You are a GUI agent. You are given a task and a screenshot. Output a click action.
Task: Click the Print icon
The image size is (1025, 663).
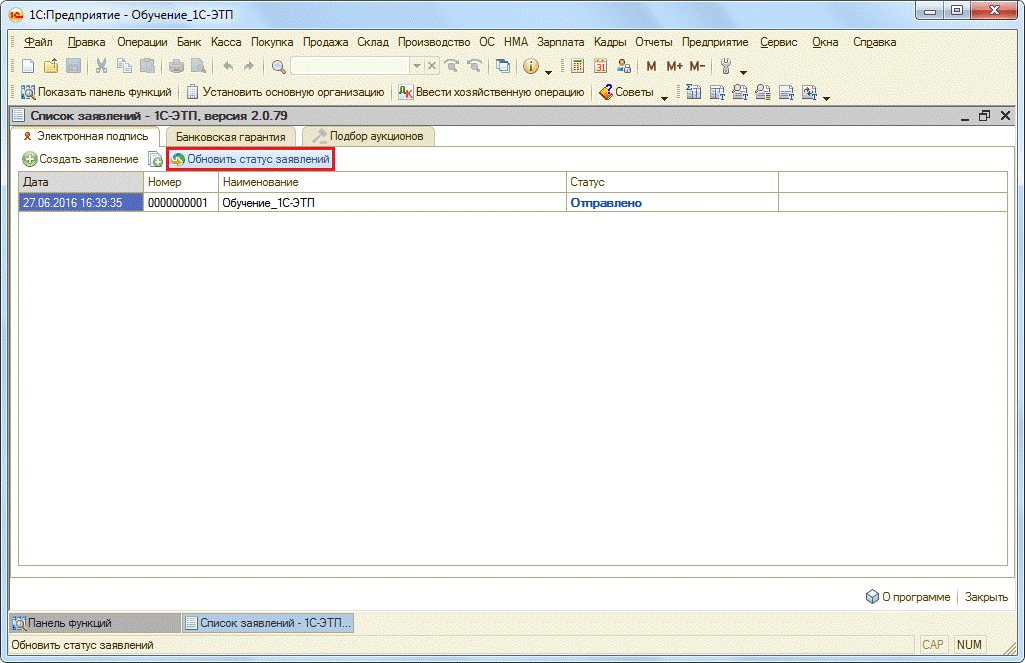click(176, 66)
